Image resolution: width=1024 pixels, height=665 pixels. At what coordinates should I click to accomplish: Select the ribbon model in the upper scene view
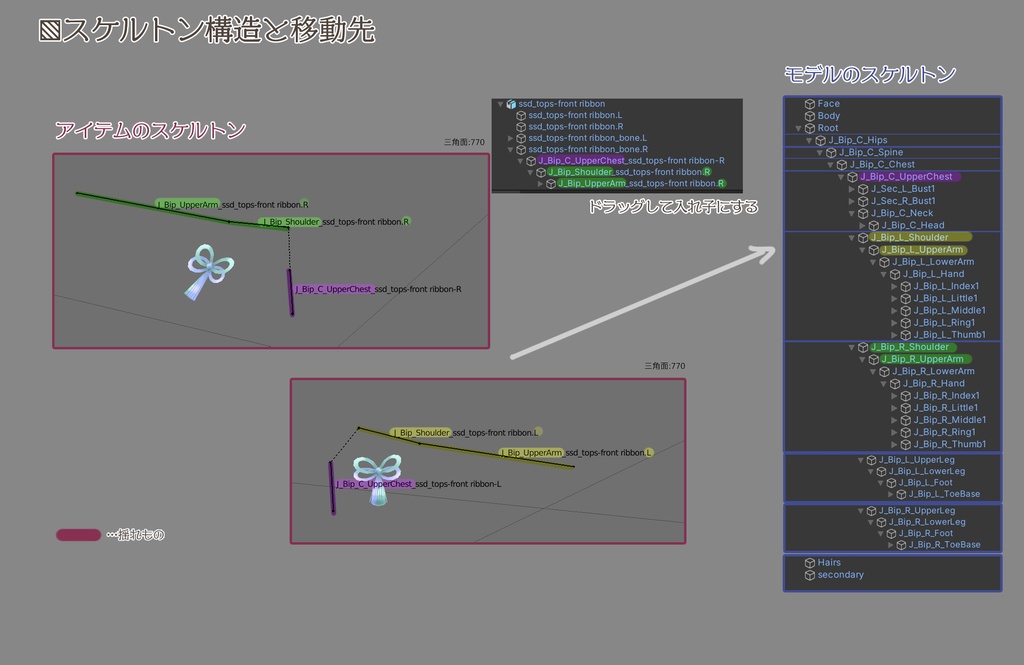pos(209,272)
